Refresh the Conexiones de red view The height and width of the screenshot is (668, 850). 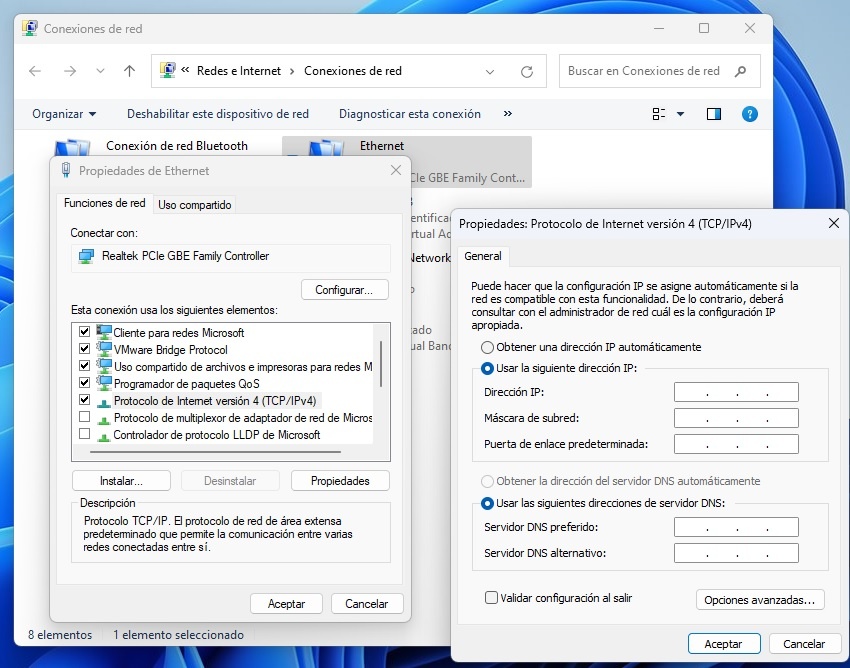click(x=527, y=70)
